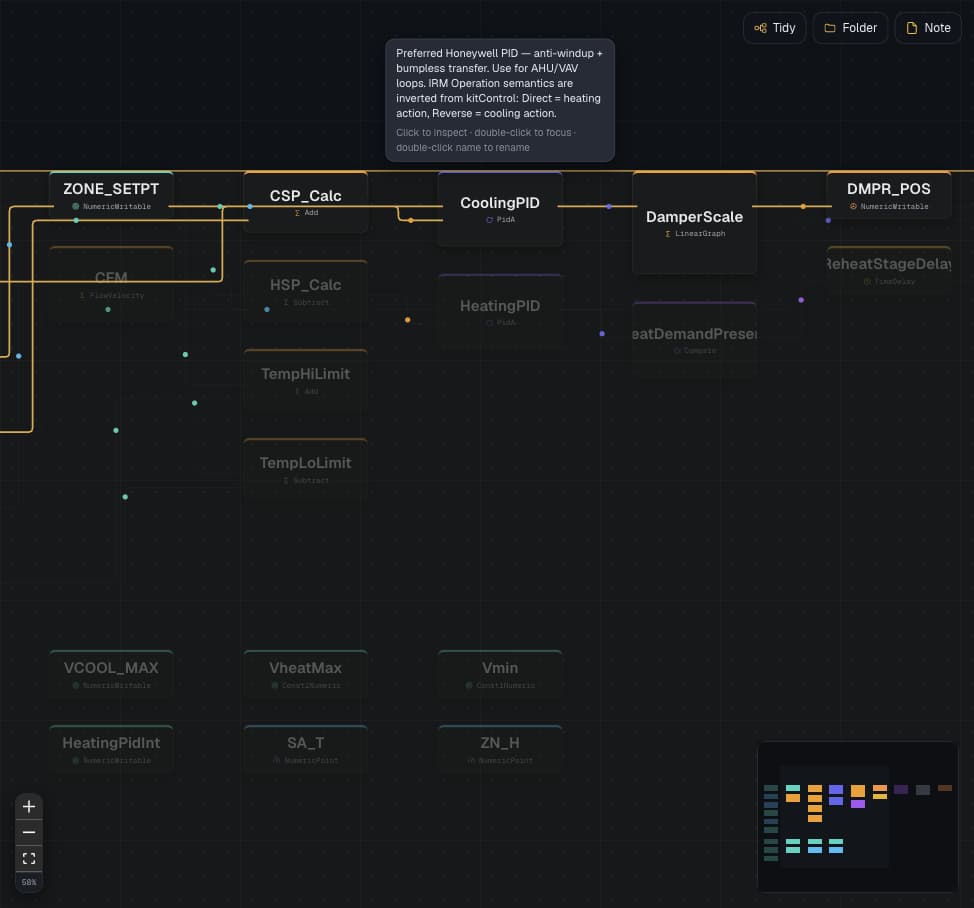Create a new Folder from toolbar
Image resolution: width=974 pixels, height=908 pixels.
pos(850,28)
